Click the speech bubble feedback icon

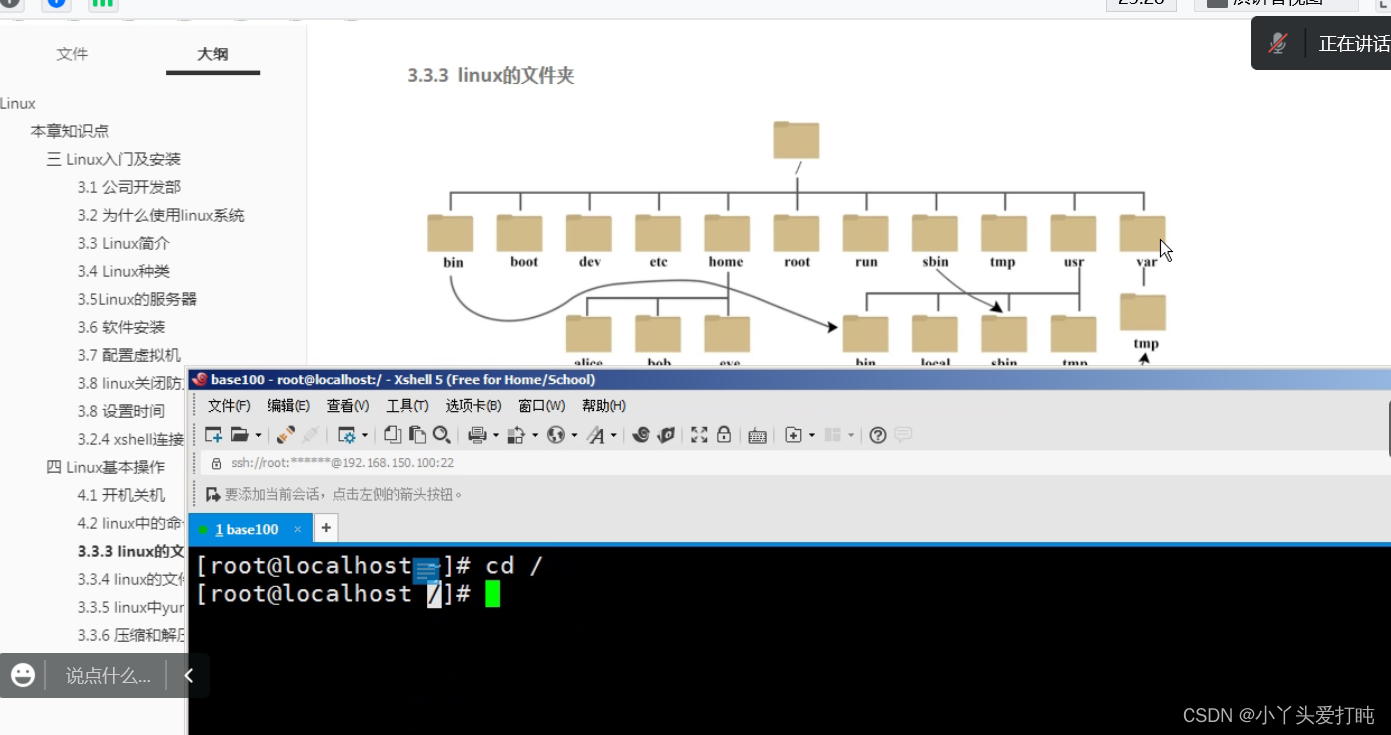pyautogui.click(x=903, y=435)
